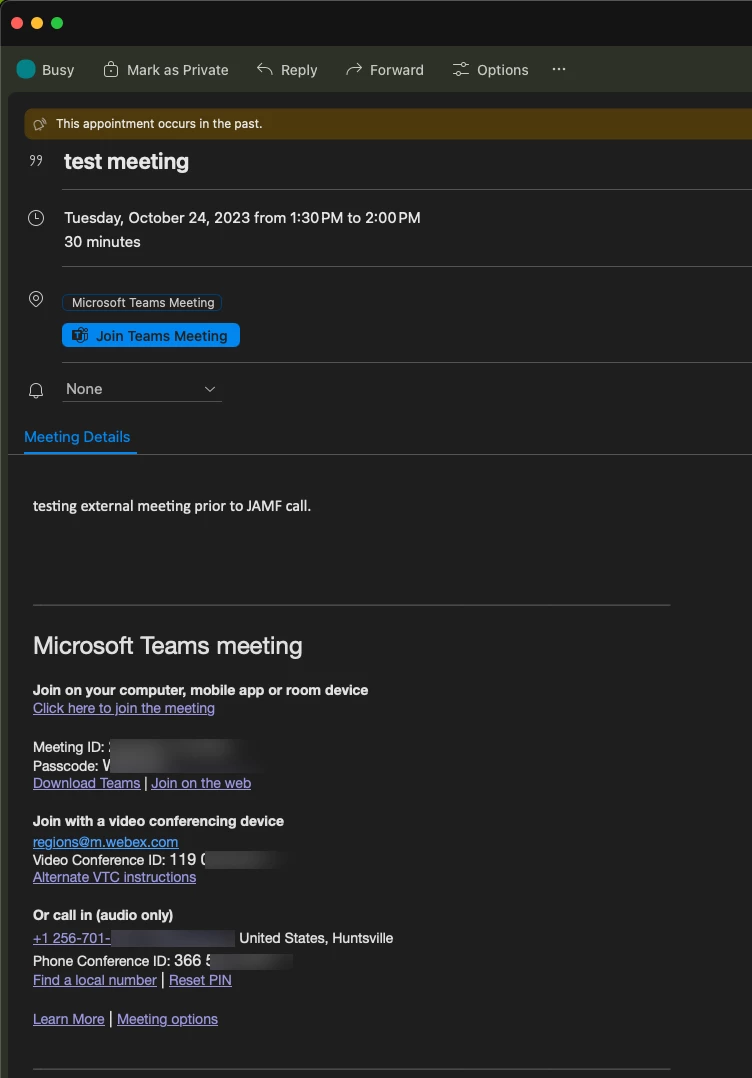Open the more actions ellipsis menu
The width and height of the screenshot is (752, 1078).
(559, 69)
